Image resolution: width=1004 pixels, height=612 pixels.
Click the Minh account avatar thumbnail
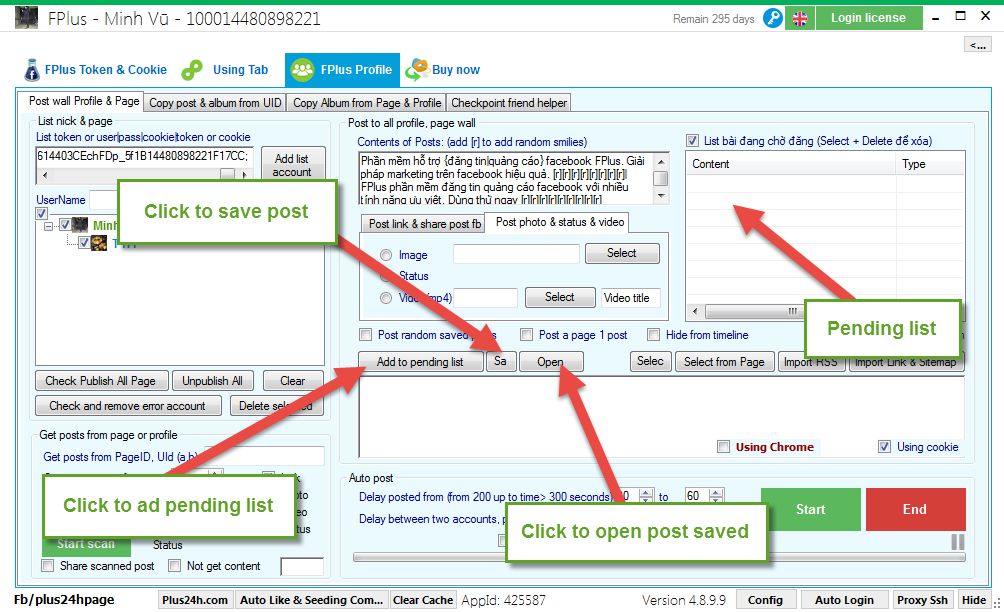pos(80,225)
